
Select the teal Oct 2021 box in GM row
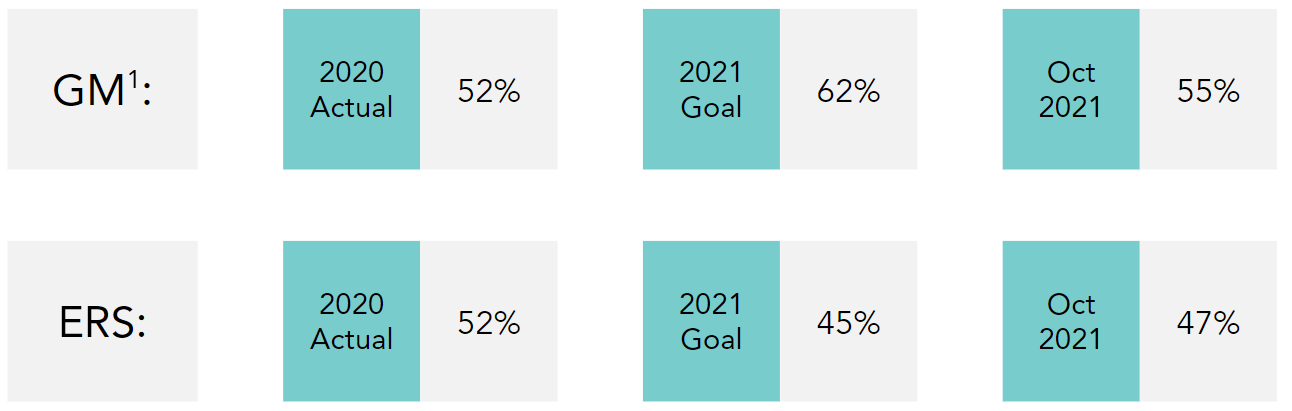(1071, 89)
